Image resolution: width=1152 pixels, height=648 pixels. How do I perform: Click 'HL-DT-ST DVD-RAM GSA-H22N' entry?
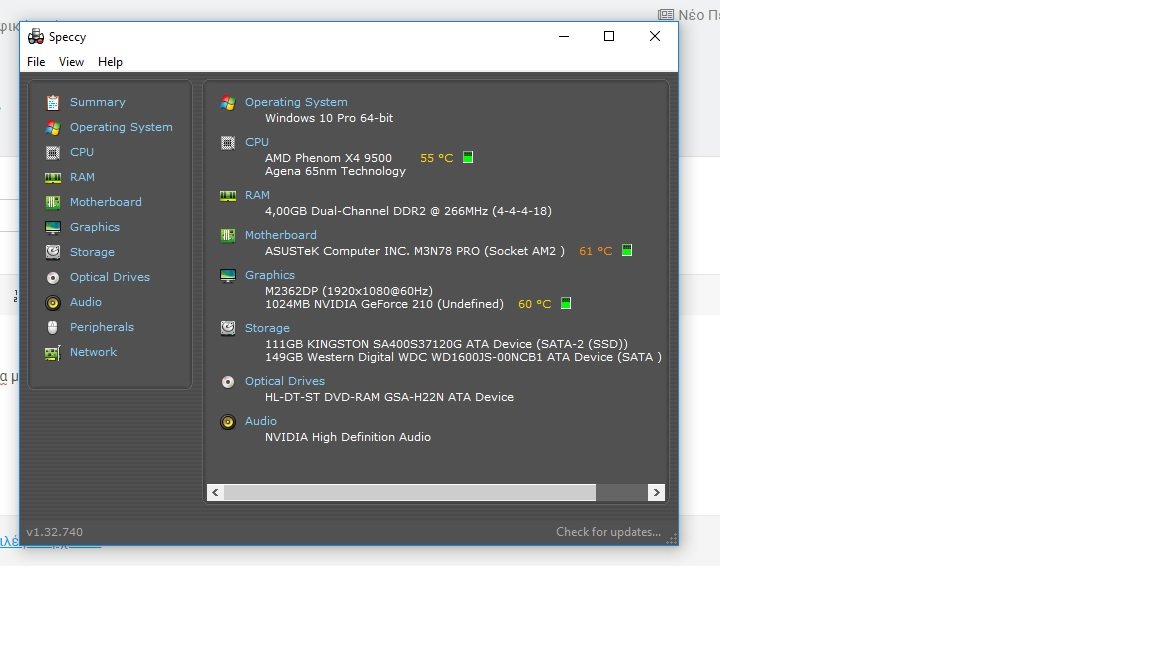coord(389,397)
